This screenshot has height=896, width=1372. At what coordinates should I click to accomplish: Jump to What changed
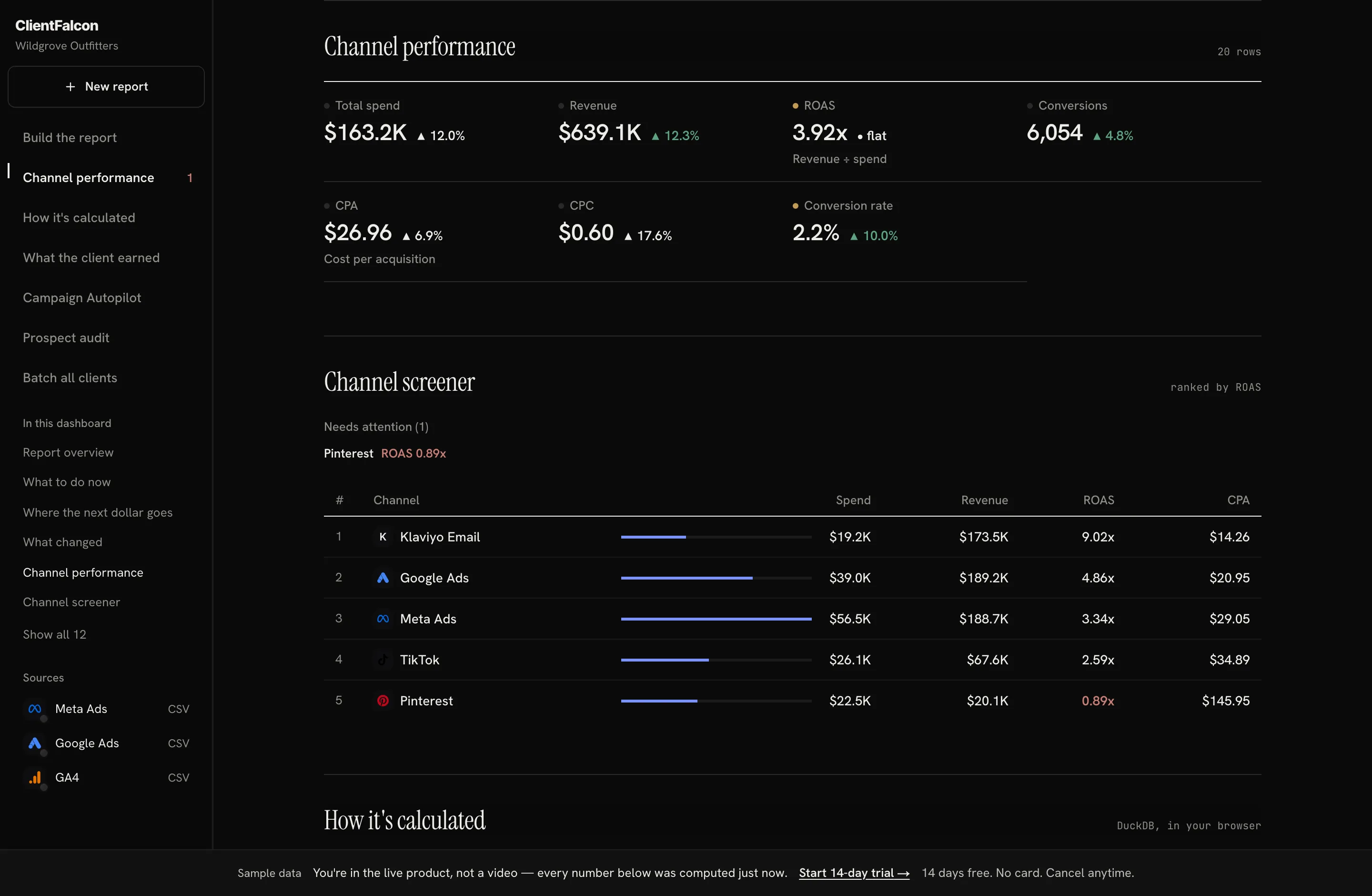(x=62, y=542)
